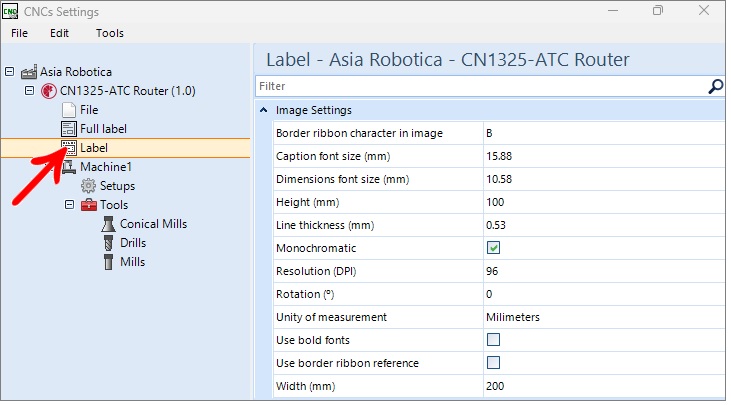
Task: Click the Caption font size (mm) label
Action: pyautogui.click(x=333, y=156)
